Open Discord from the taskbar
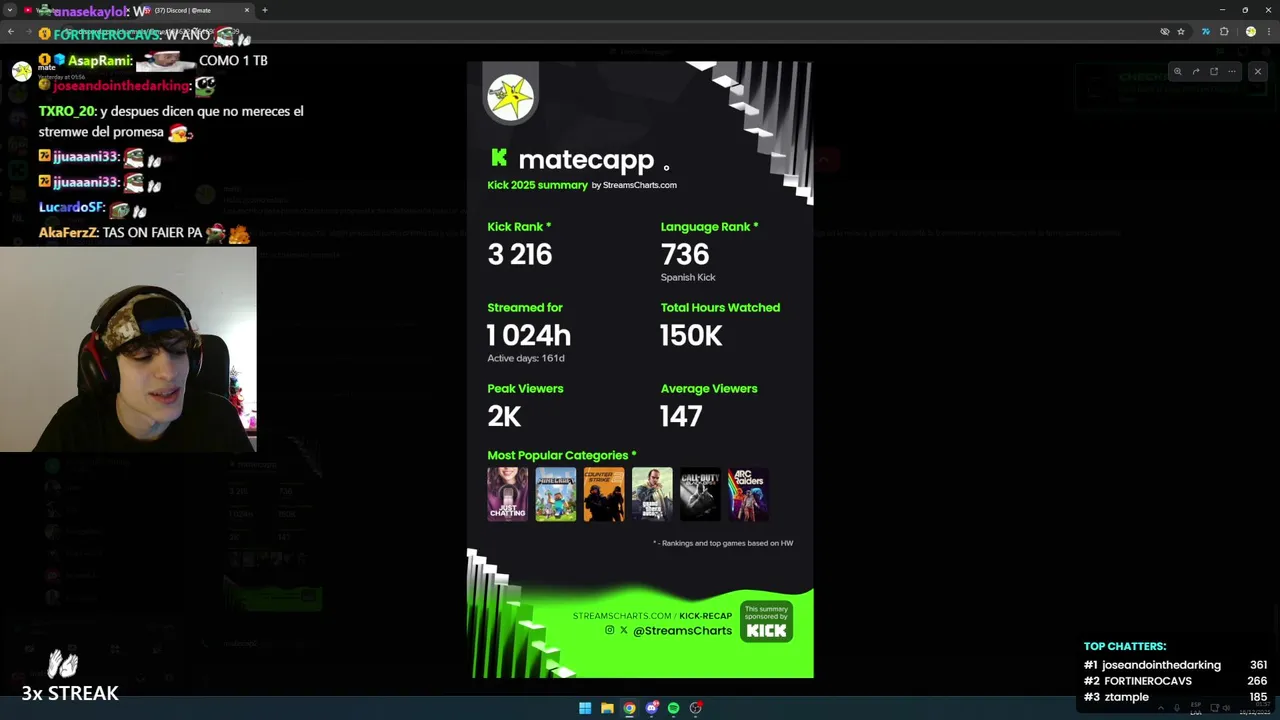 coord(651,708)
